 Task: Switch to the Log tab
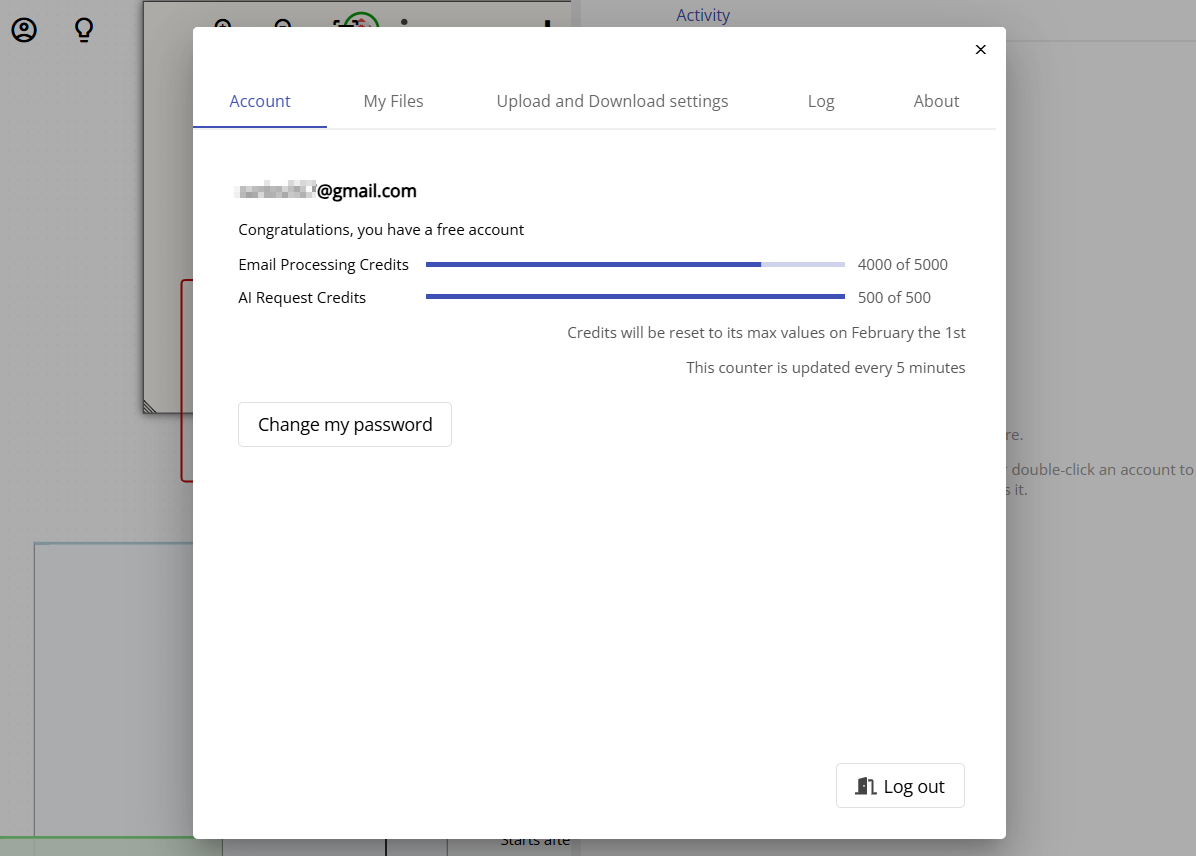[820, 101]
